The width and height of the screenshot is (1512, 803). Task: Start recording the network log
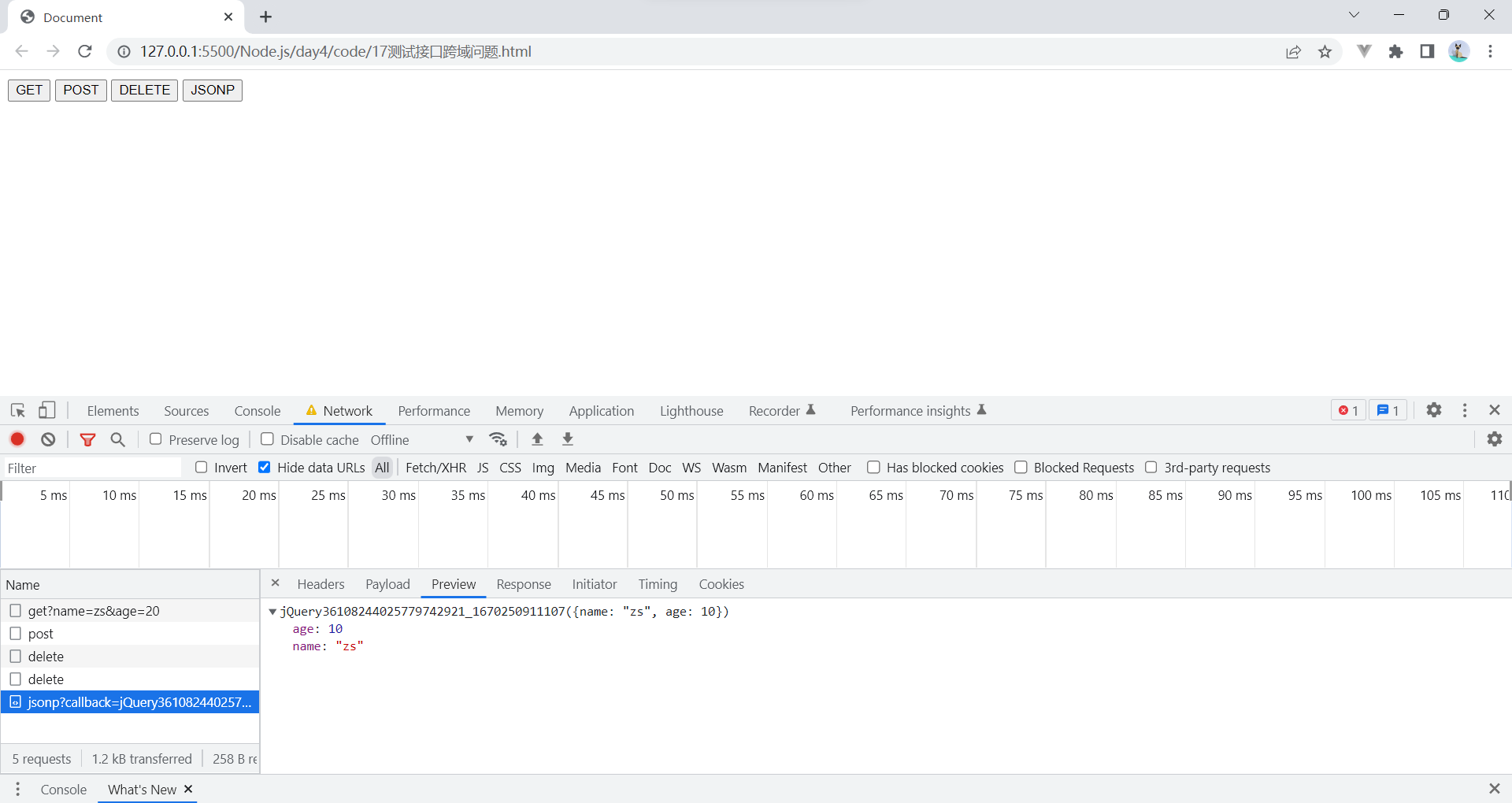point(17,439)
